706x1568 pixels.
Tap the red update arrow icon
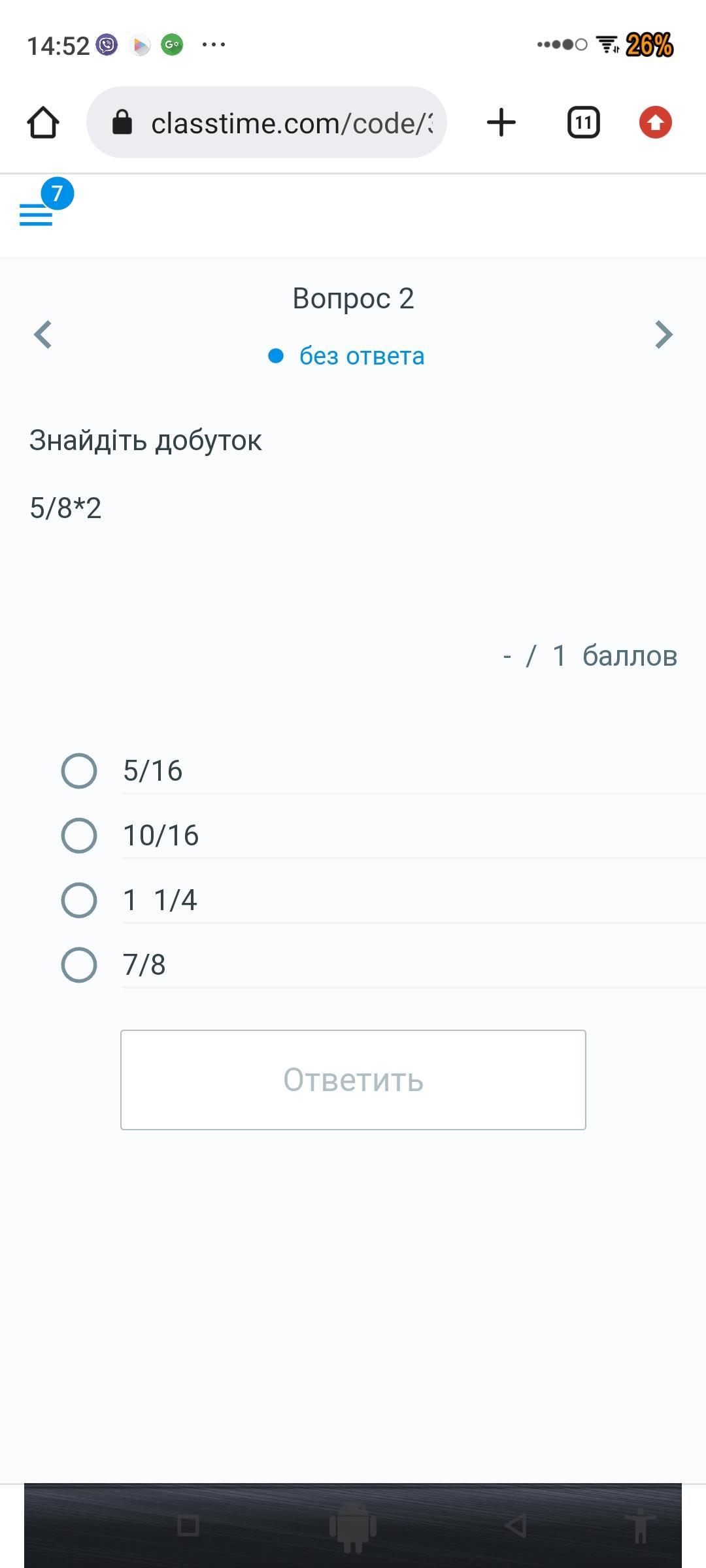coord(655,122)
